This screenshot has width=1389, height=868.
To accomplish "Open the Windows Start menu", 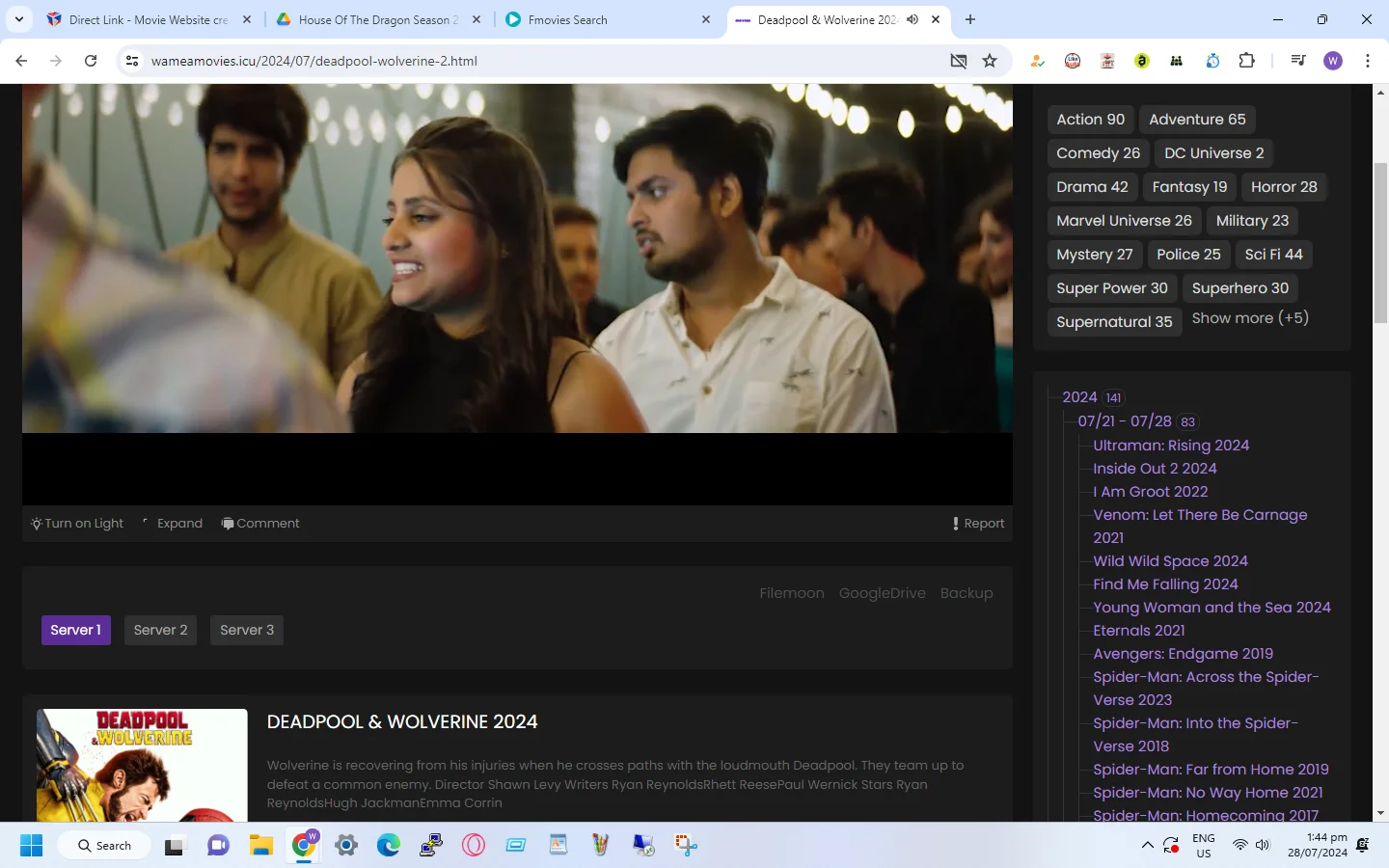I will coord(31,846).
